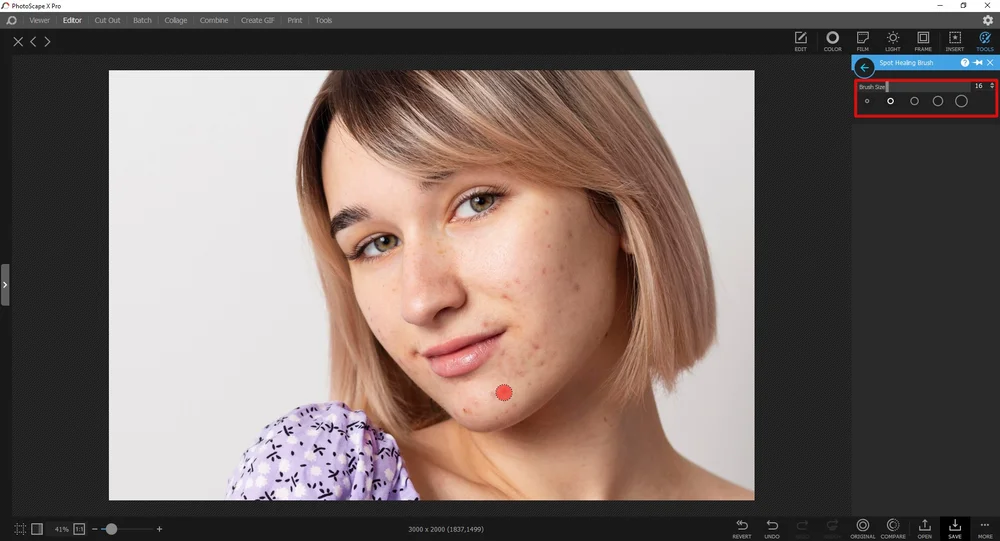Pin the Spot Healing Brush panel
The height and width of the screenshot is (541, 1000).
pos(977,63)
